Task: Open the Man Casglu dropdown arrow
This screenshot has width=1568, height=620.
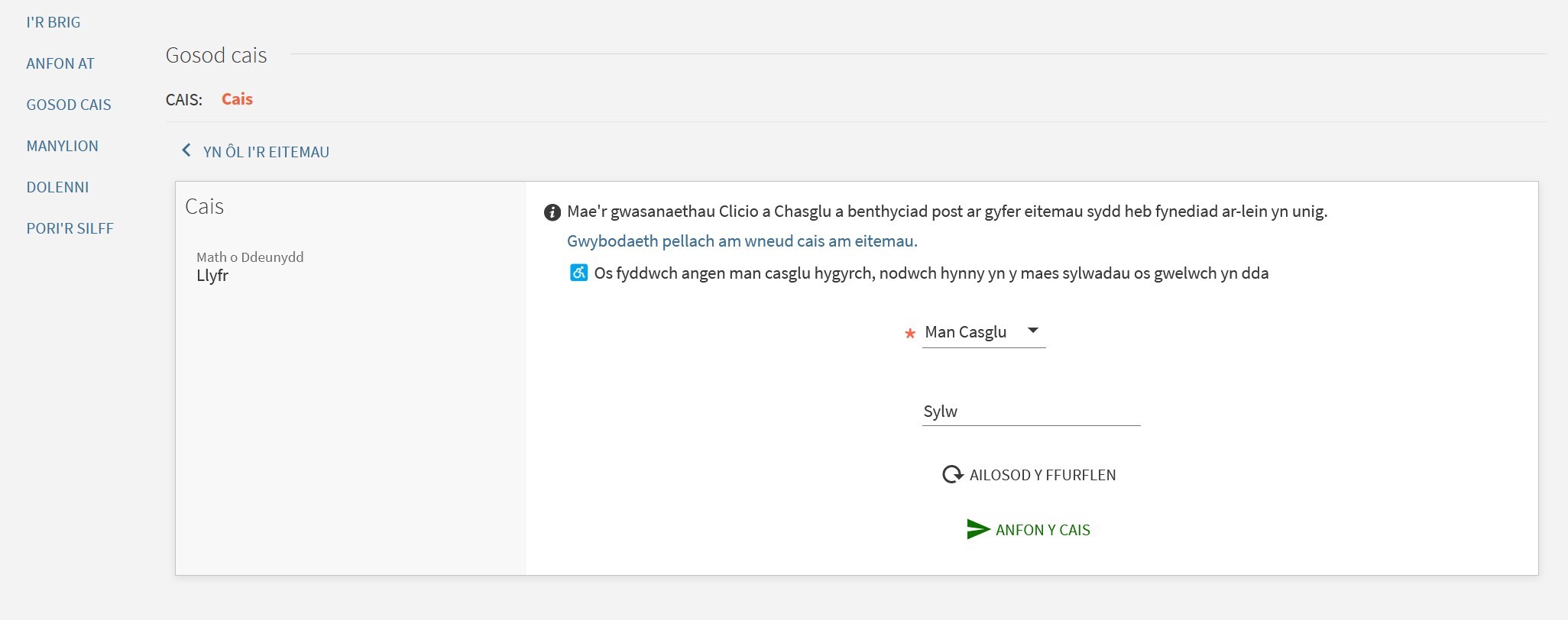Action: (x=1033, y=331)
